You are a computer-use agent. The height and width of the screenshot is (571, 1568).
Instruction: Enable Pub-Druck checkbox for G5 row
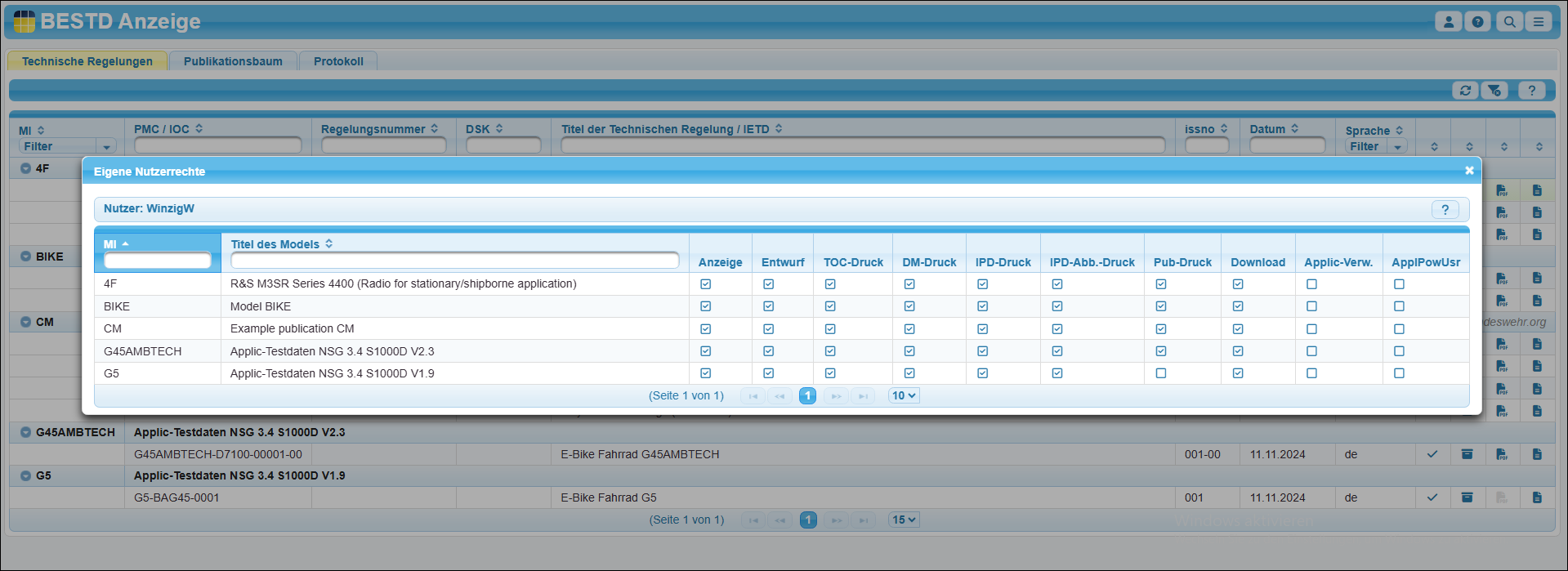[1161, 373]
